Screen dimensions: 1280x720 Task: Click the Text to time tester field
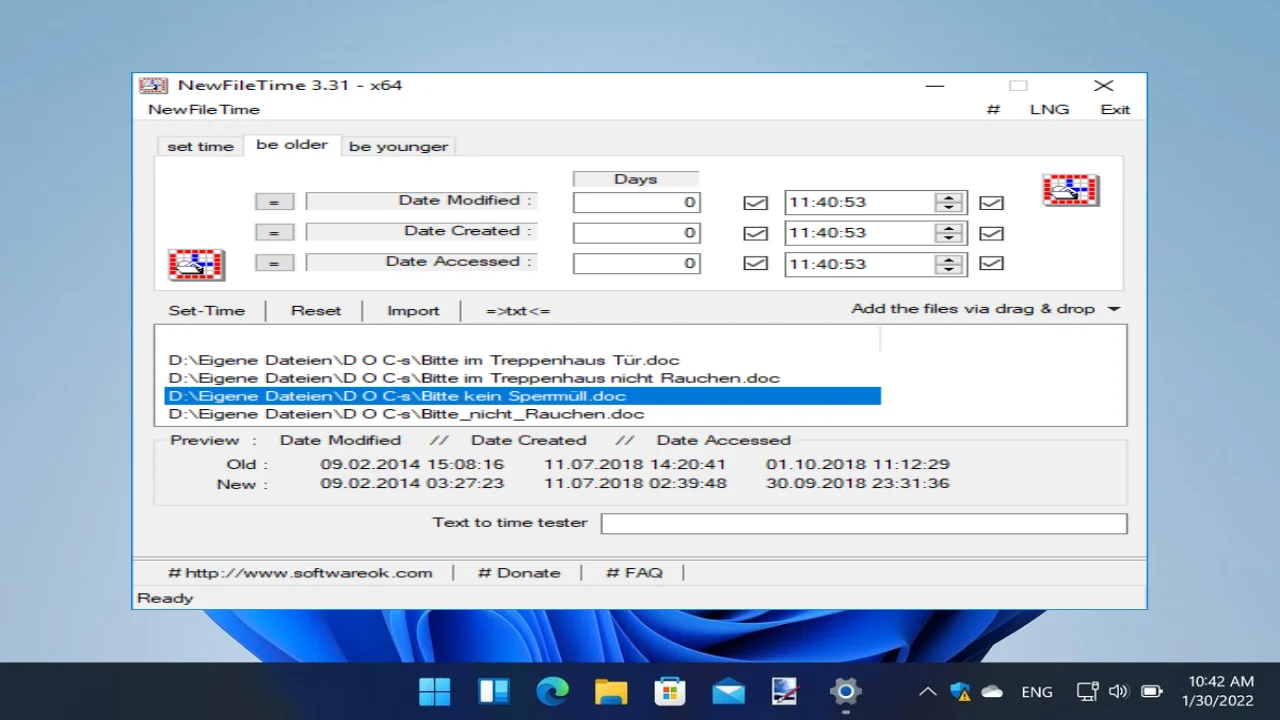864,523
